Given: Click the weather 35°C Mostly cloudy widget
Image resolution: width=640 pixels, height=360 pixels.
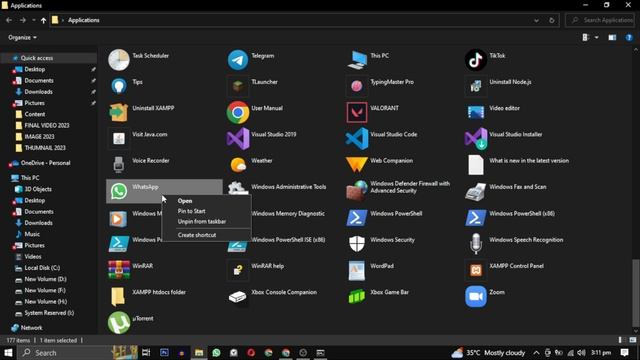Looking at the screenshot, I should pyautogui.click(x=488, y=353).
